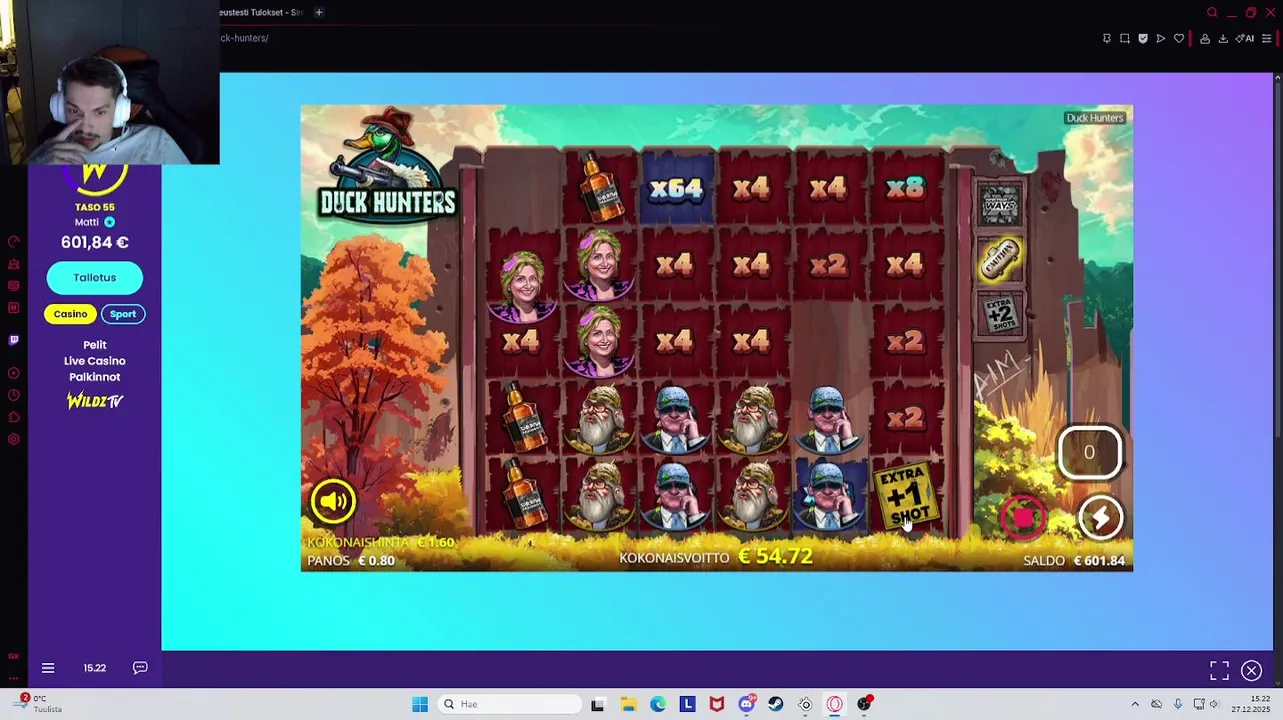This screenshot has height=720, width=1283.
Task: Click the Duck Hunters logo
Action: 386,170
